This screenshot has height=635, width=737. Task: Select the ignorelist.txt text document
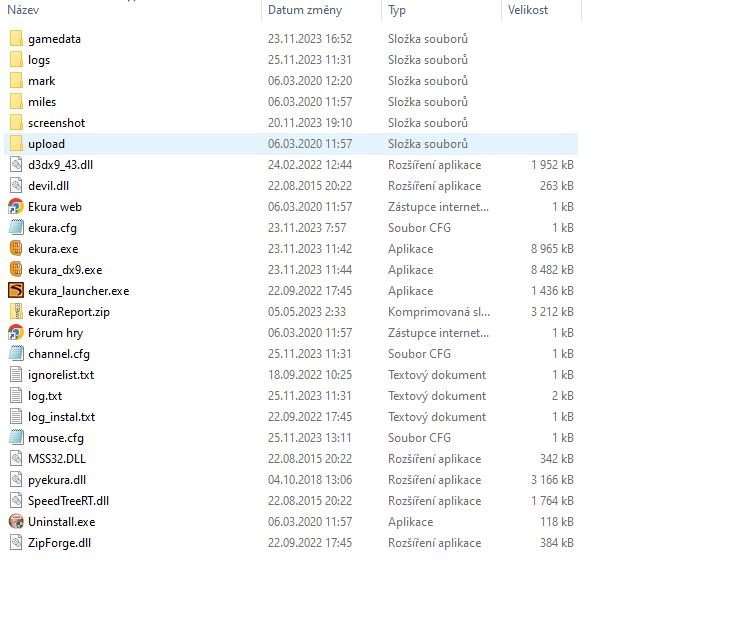[61, 375]
